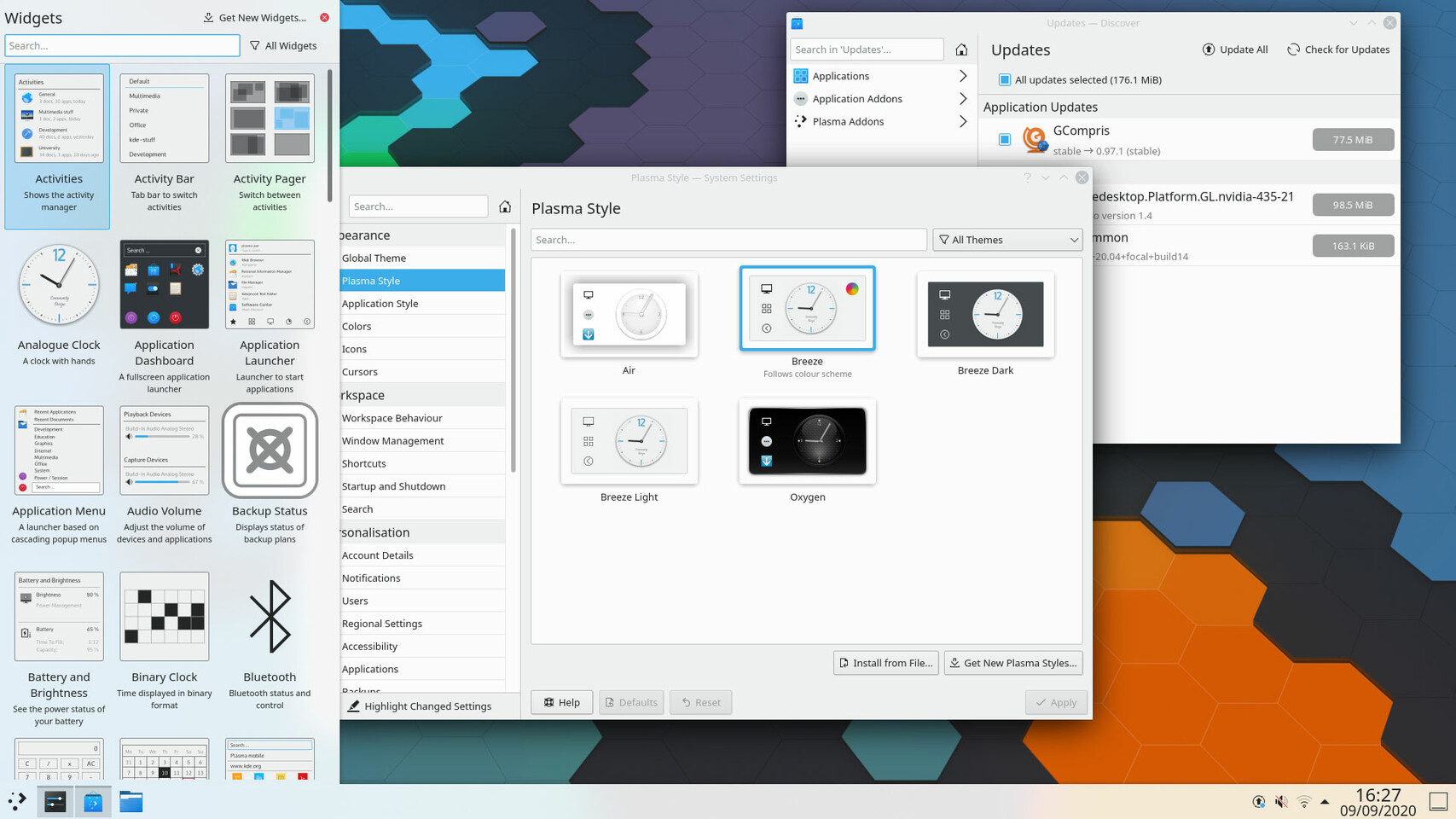Select the Binary Clock widget
This screenshot has height=819, width=1456.
tap(165, 616)
